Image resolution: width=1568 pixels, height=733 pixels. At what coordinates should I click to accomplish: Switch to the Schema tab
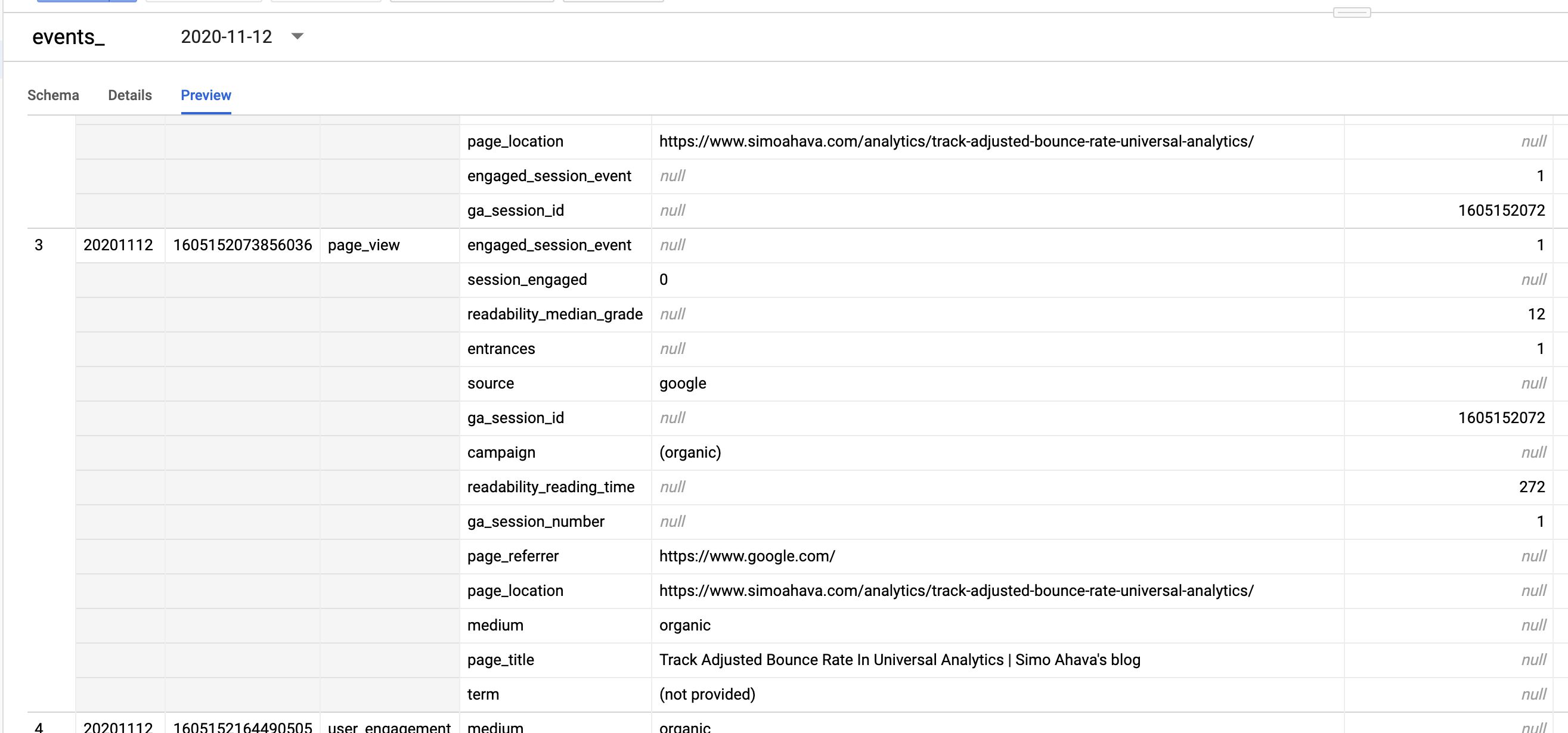coord(53,95)
